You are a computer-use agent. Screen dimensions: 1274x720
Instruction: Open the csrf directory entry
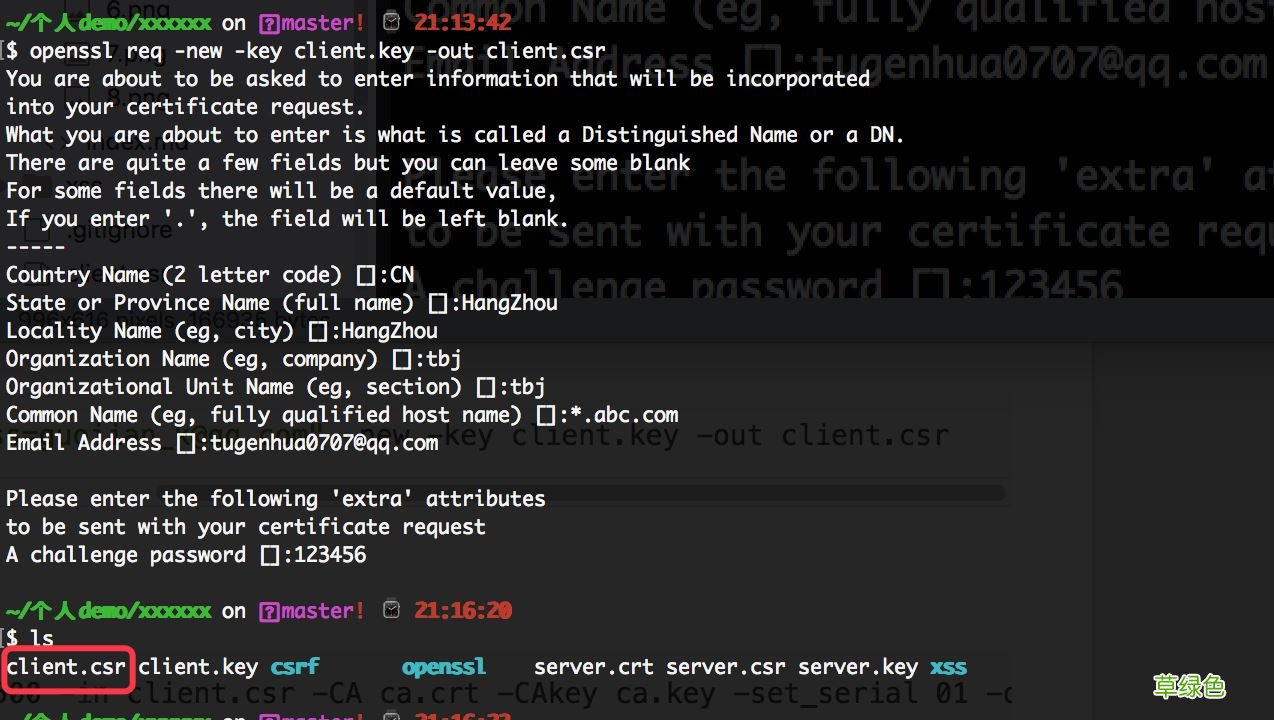click(x=294, y=666)
